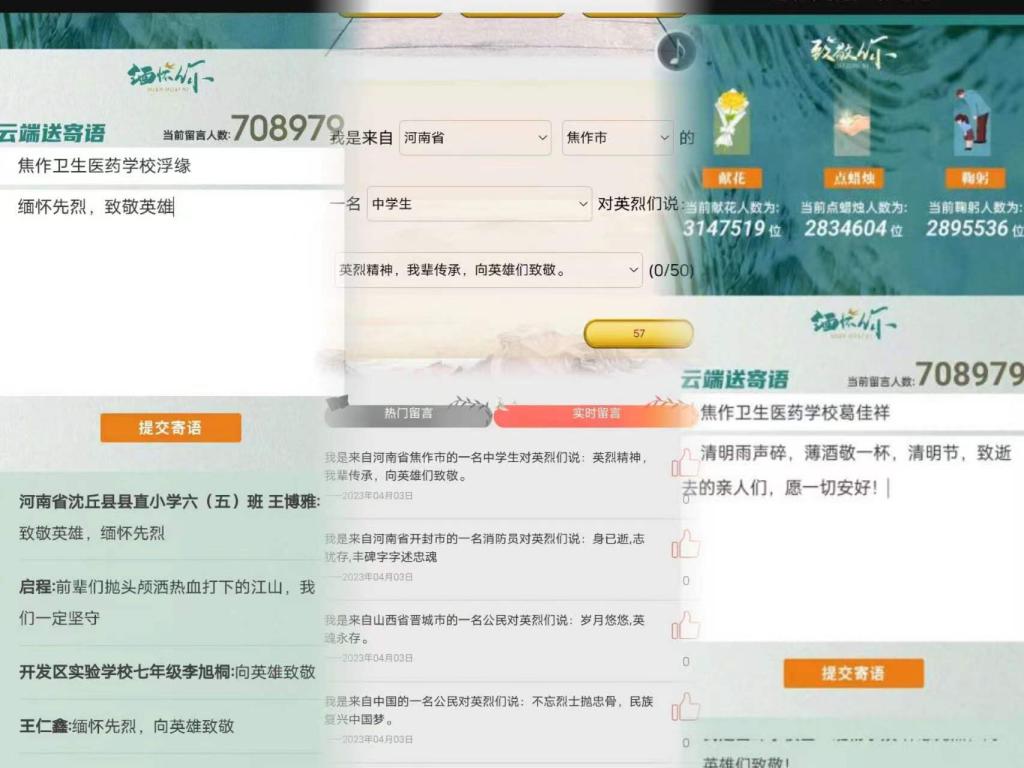Submit with 提交寄语 below 缅怀先烈 message
The height and width of the screenshot is (768, 1024).
[170, 428]
